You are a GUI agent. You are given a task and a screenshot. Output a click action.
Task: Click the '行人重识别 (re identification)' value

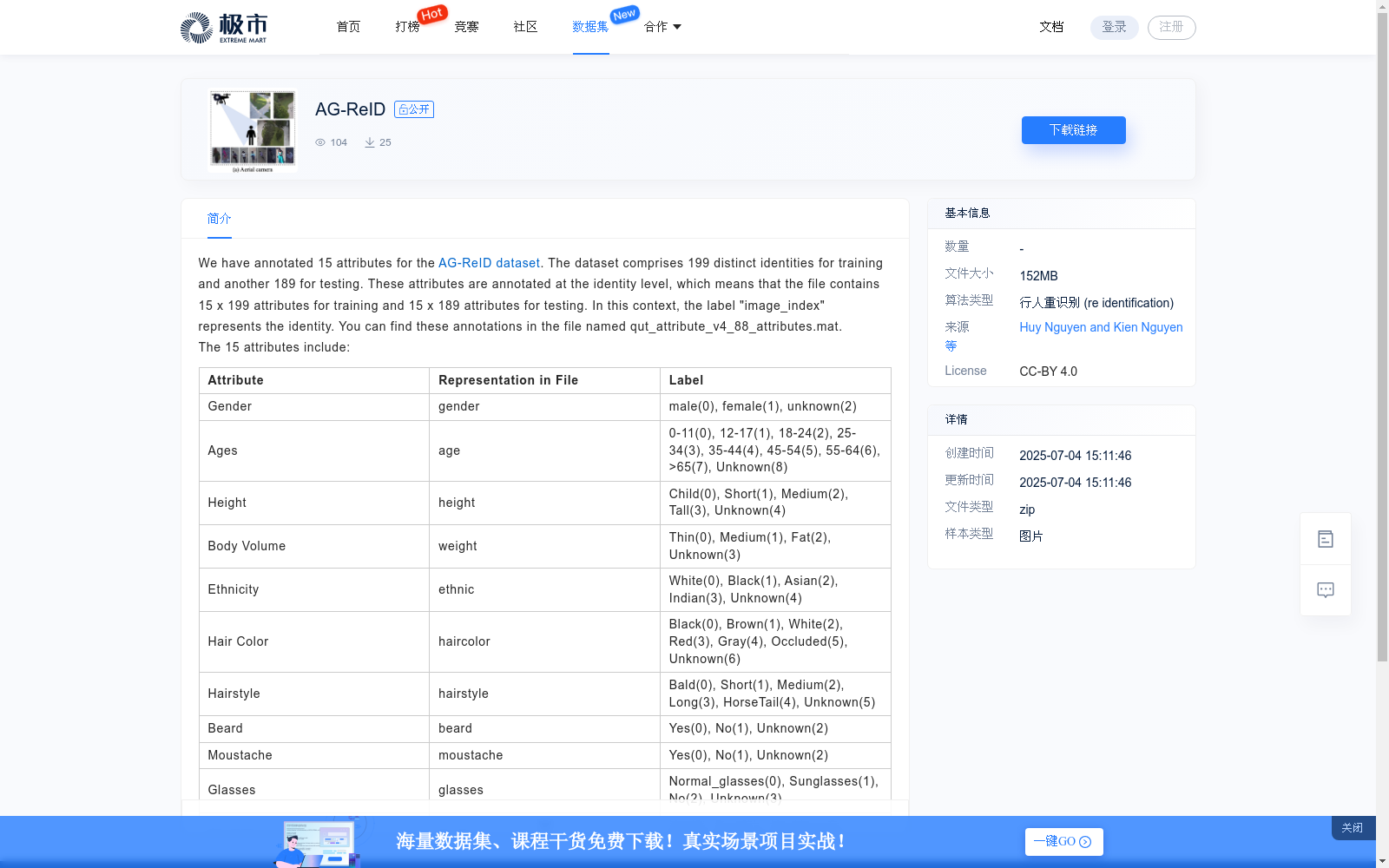(x=1096, y=303)
